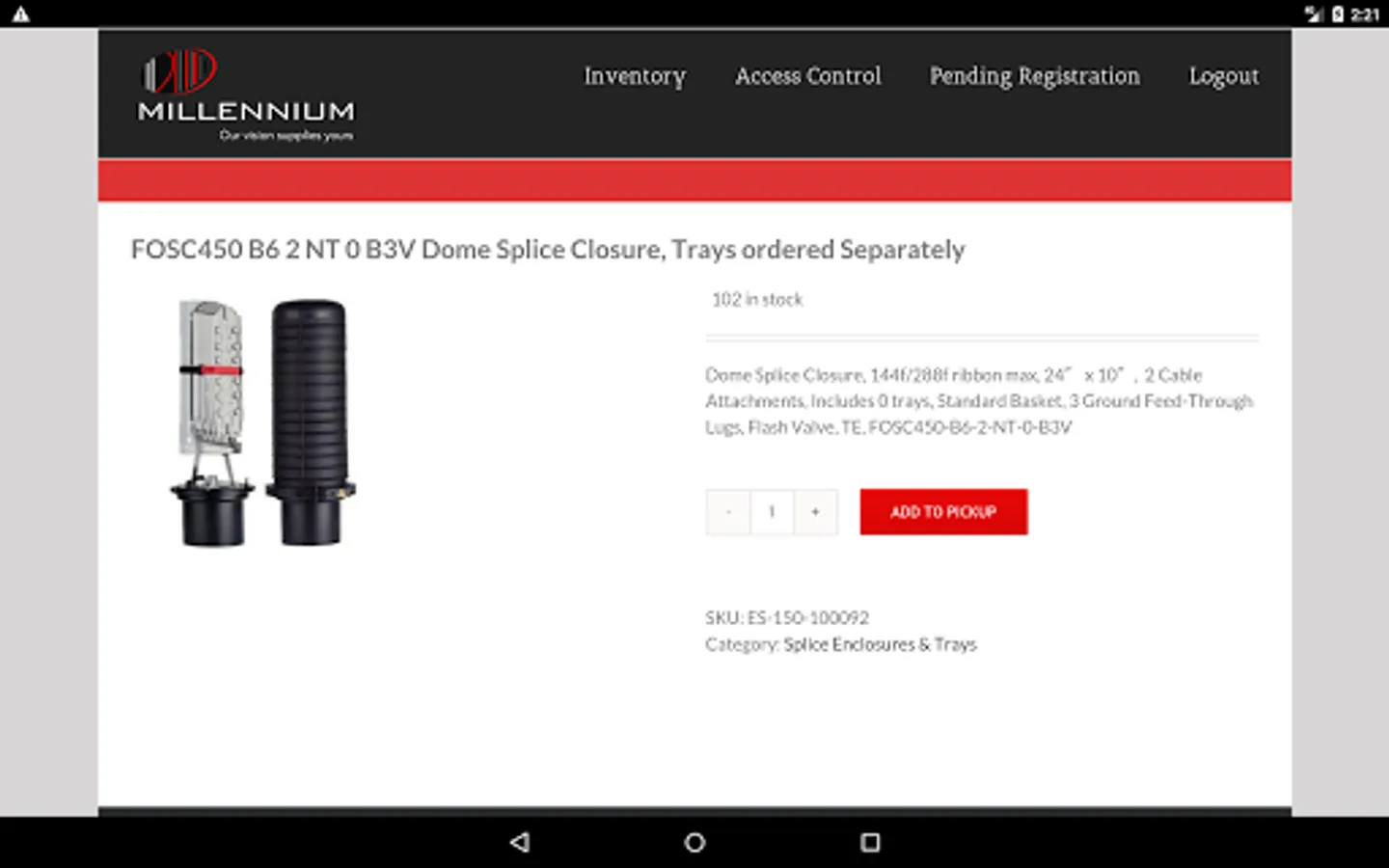Viewport: 1389px width, 868px height.
Task: Click the FOSC450 product title heading
Action: click(x=548, y=250)
